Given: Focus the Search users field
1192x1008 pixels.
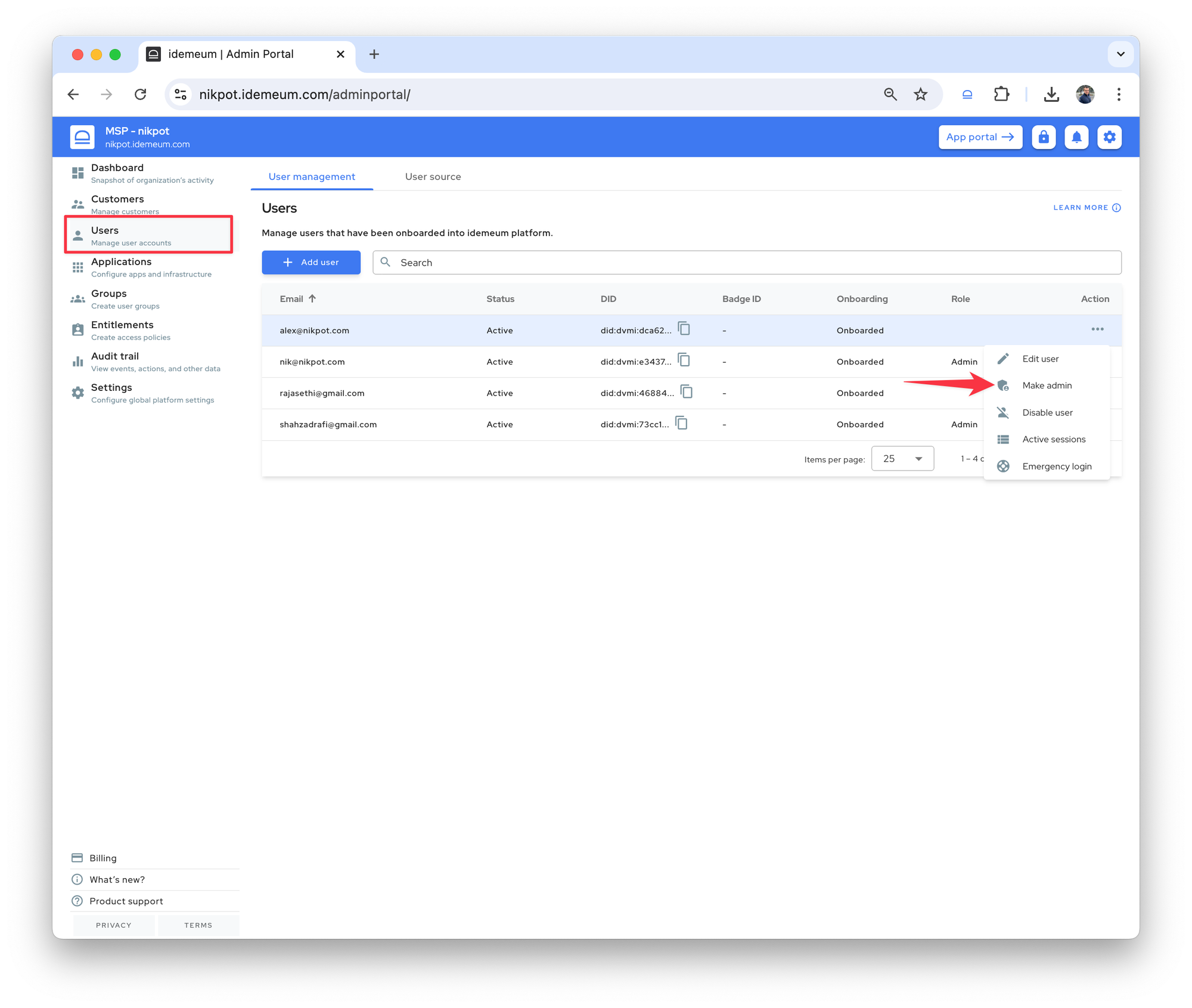Looking at the screenshot, I should (x=747, y=262).
